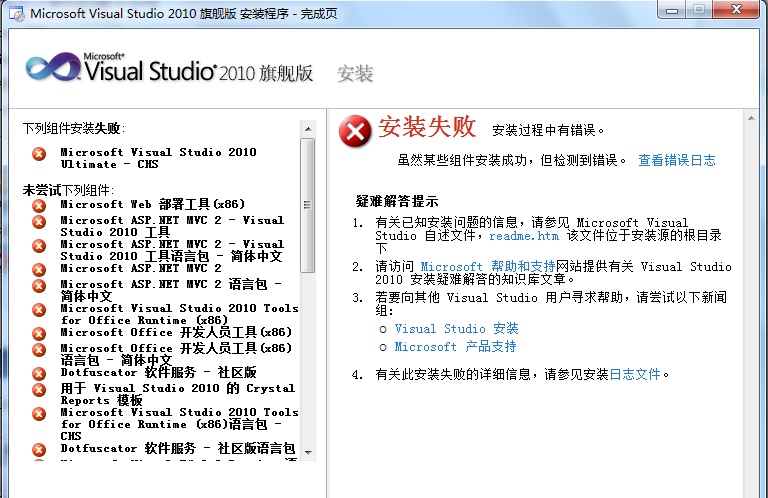The image size is (768, 498).
Task: Open the 查看错误日志 link
Action: [677, 160]
